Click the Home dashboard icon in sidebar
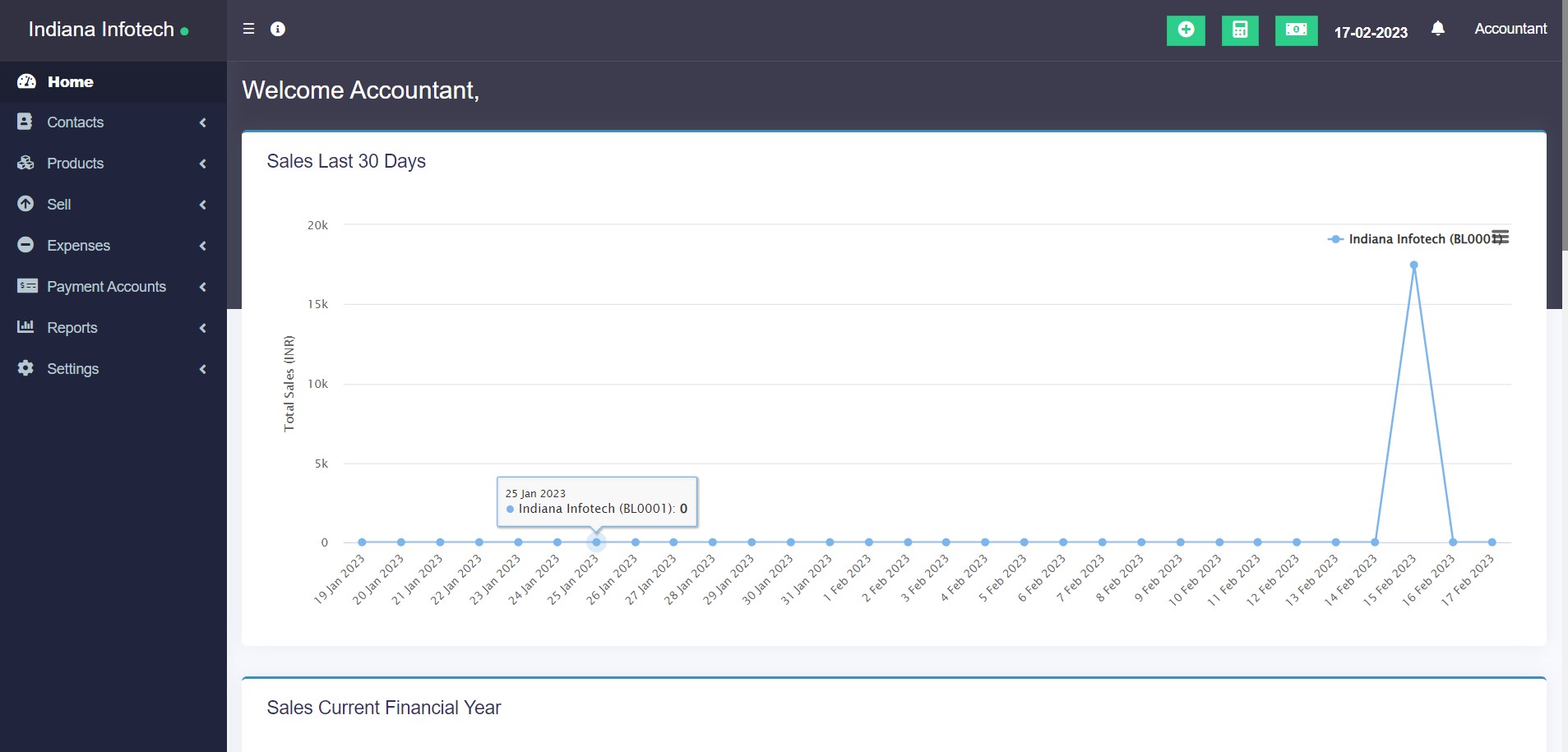This screenshot has height=752, width=1568. 26,81
